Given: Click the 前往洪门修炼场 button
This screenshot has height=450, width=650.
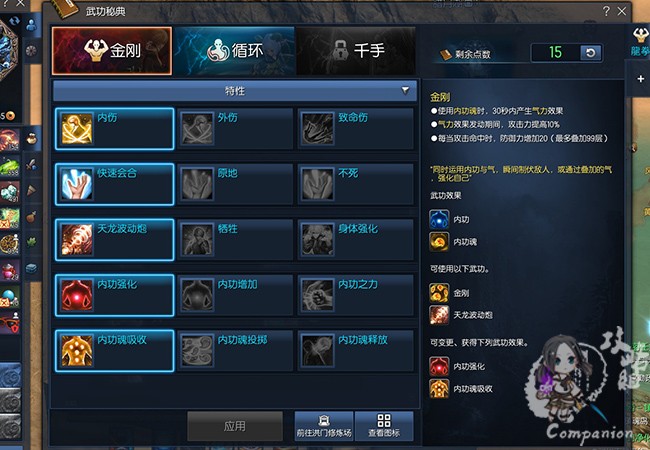Looking at the screenshot, I should 324,426.
